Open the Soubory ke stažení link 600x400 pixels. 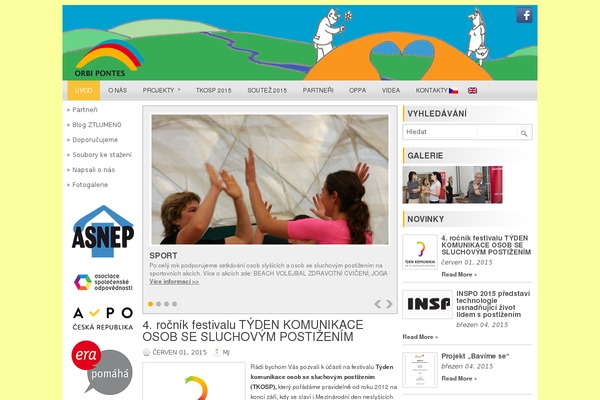coord(102,155)
